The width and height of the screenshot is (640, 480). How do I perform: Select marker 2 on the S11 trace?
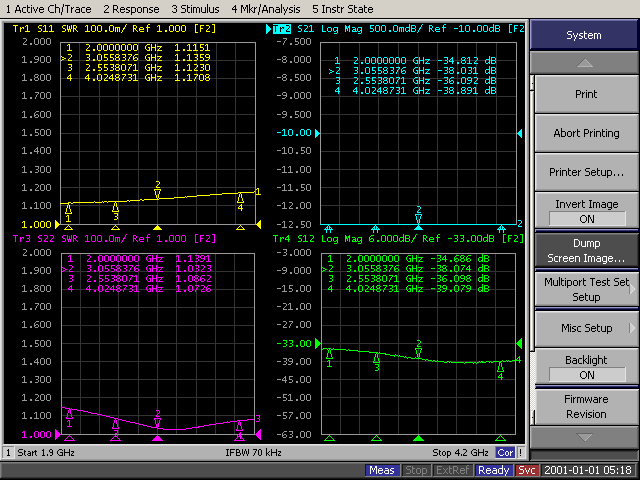(x=157, y=190)
